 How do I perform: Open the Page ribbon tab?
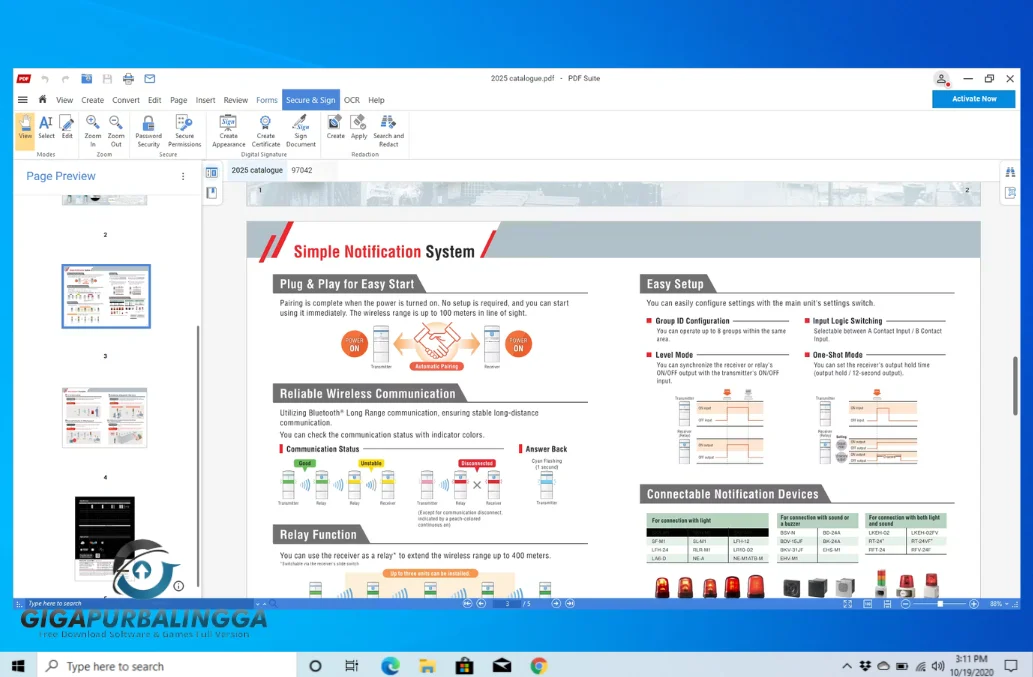179,100
